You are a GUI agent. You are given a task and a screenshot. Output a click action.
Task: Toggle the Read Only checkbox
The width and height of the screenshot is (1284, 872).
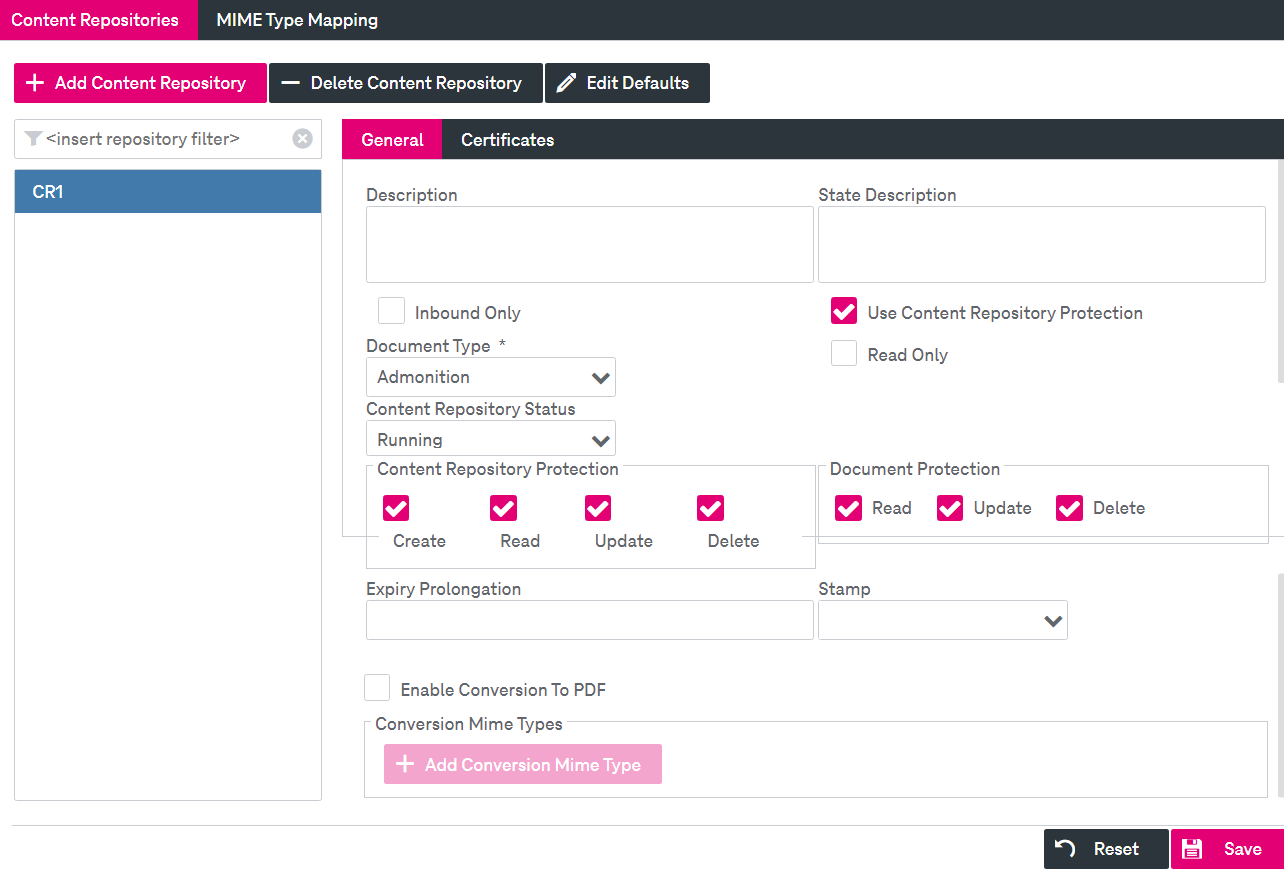(844, 353)
